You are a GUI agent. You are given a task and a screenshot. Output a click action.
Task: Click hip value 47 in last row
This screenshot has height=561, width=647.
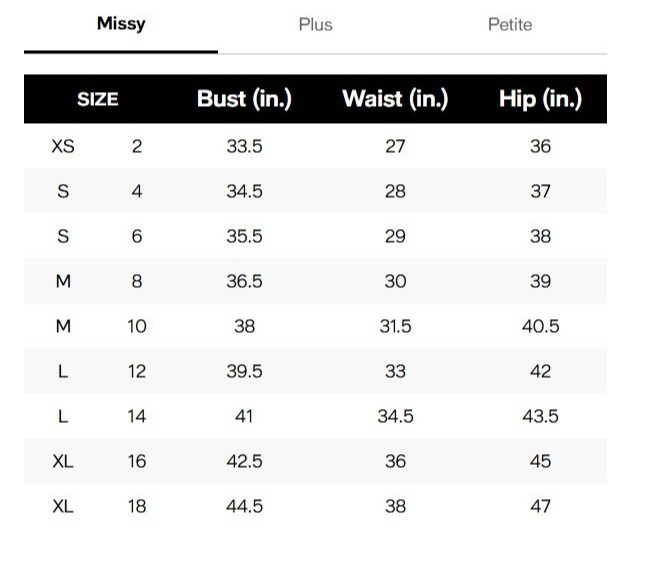pos(541,506)
